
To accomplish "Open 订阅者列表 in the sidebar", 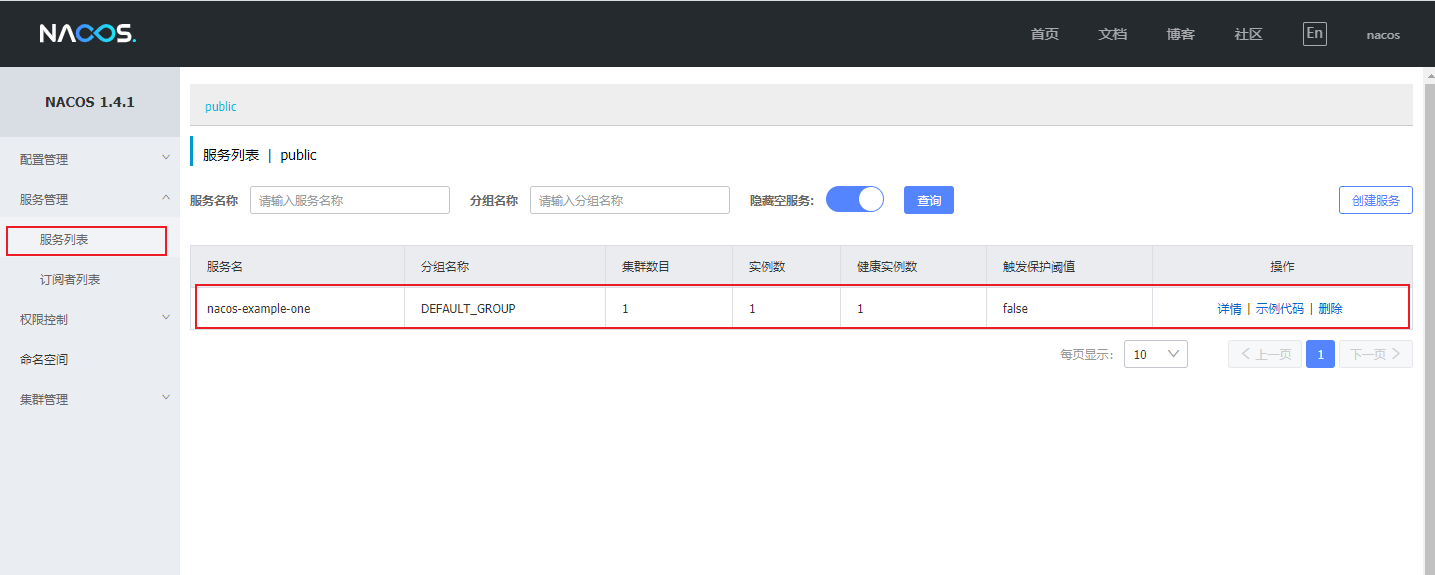I will point(70,280).
